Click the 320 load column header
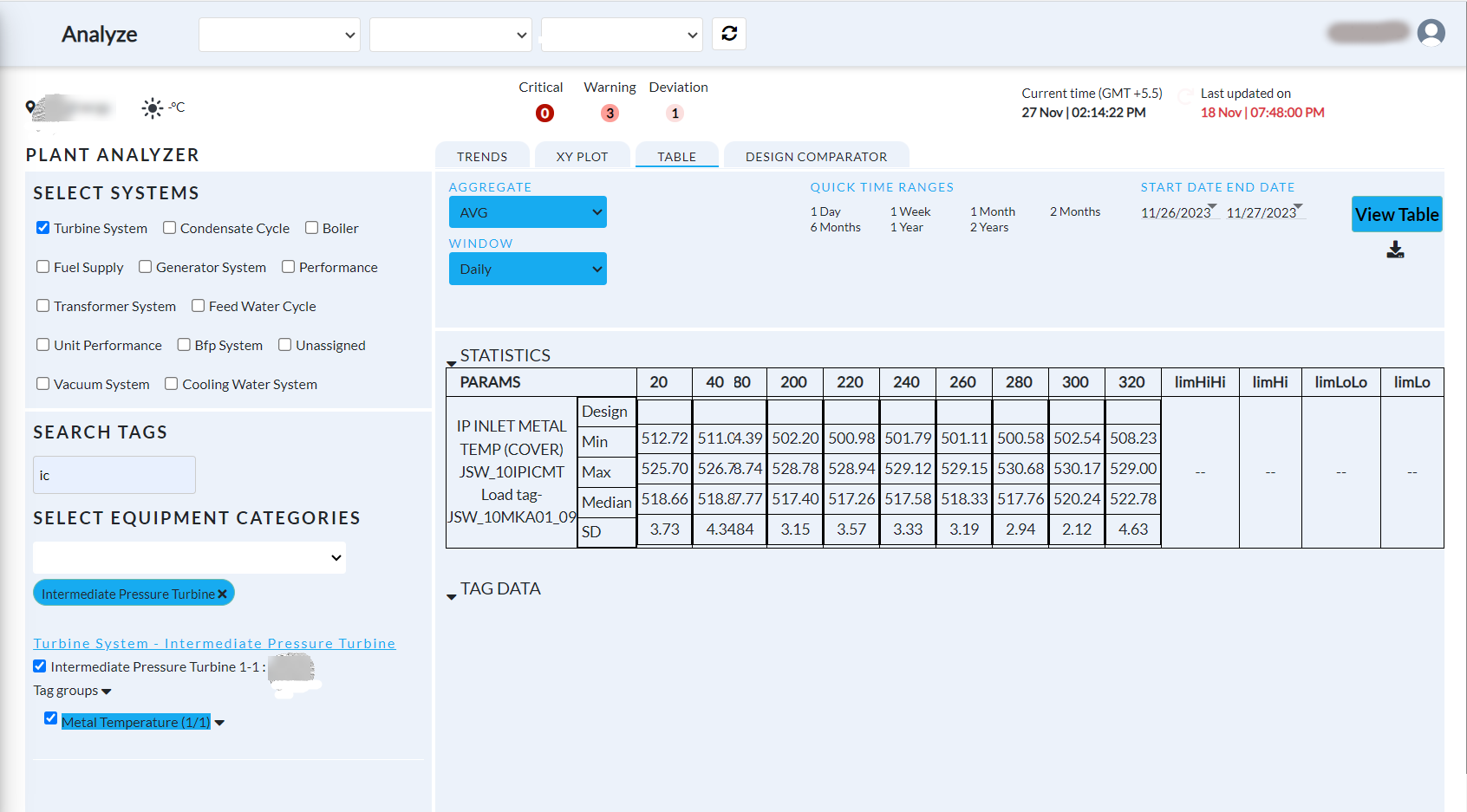Viewport: 1467px width, 812px height. click(1131, 382)
